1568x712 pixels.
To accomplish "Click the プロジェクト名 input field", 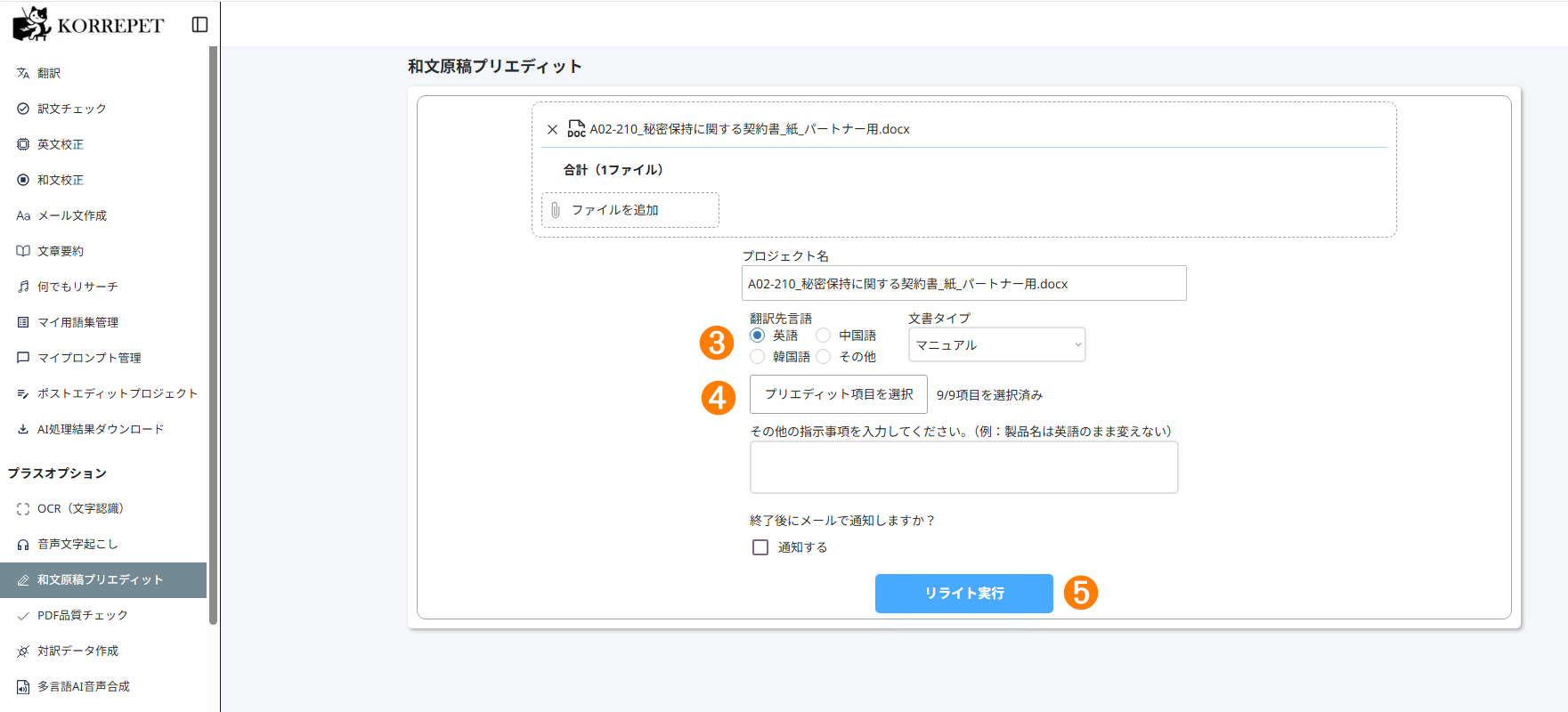I will [964, 283].
